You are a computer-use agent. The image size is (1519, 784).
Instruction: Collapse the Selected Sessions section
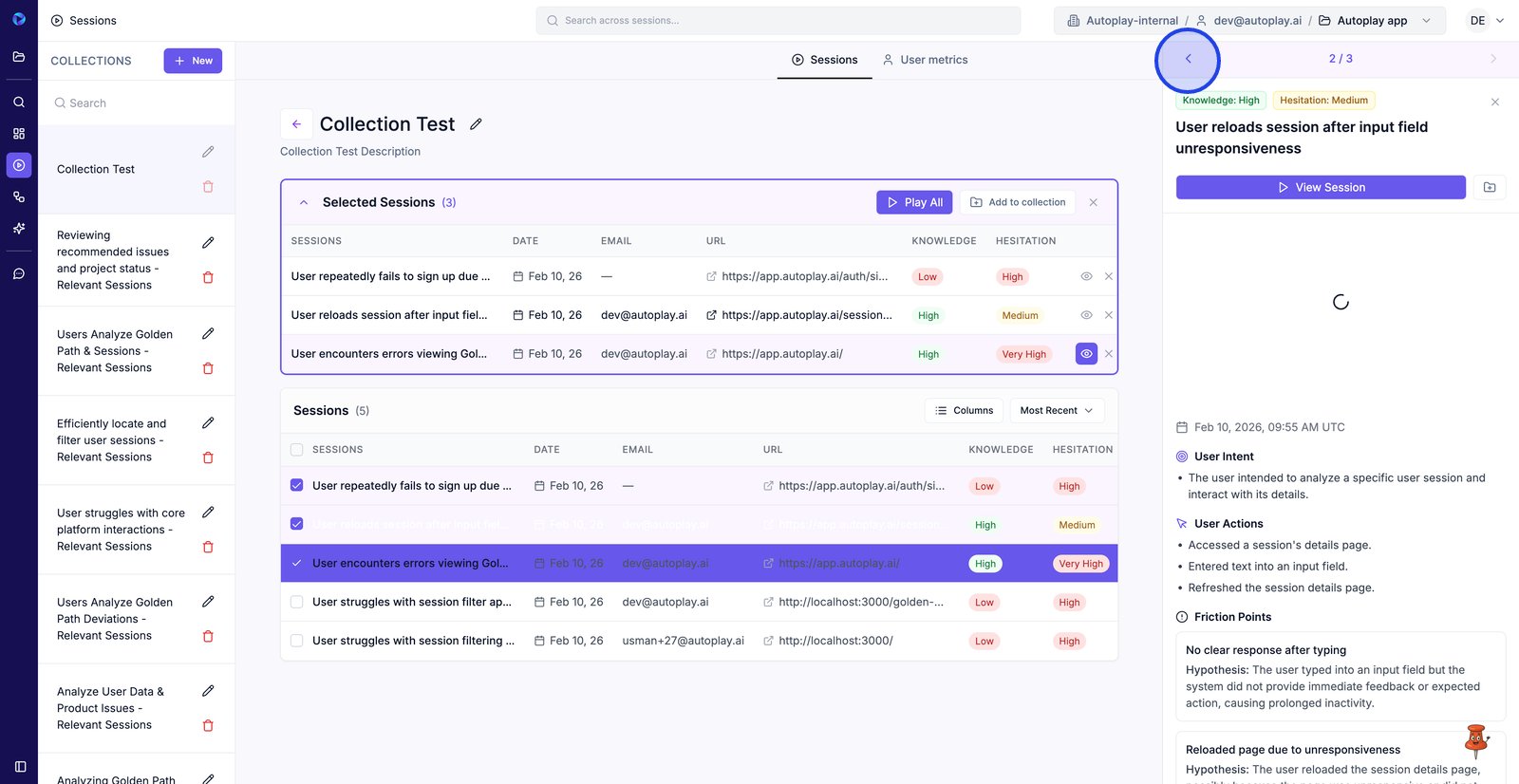[x=304, y=202]
